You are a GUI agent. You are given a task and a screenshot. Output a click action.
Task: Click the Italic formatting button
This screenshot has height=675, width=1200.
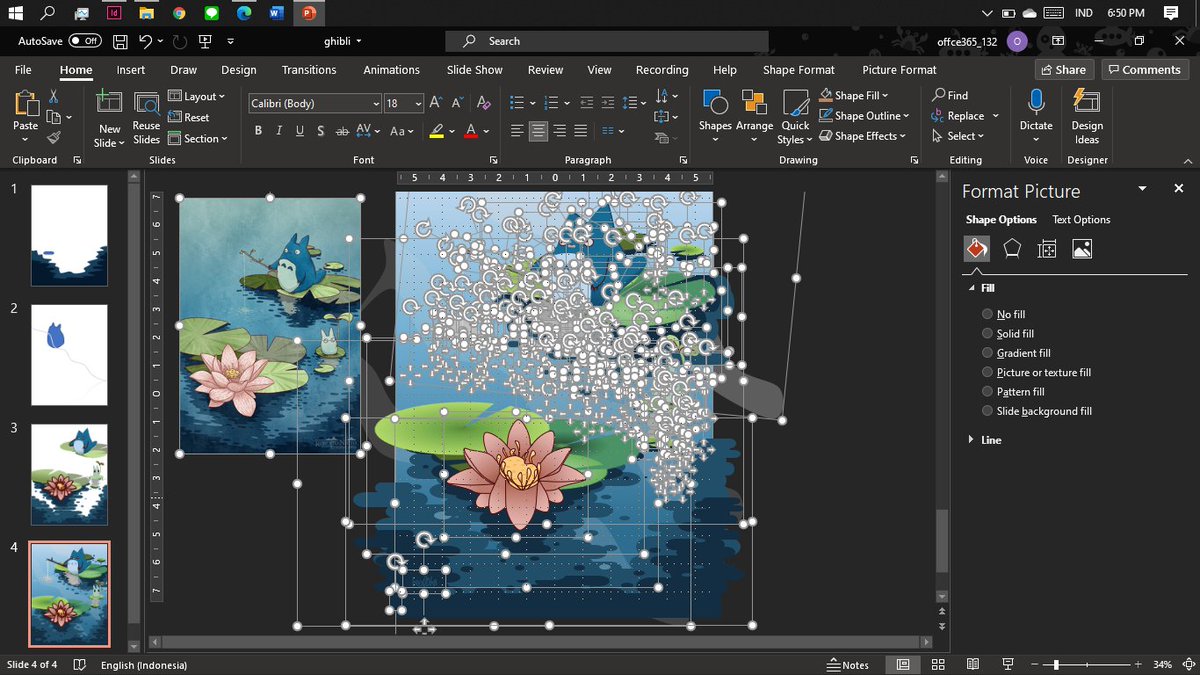279,131
